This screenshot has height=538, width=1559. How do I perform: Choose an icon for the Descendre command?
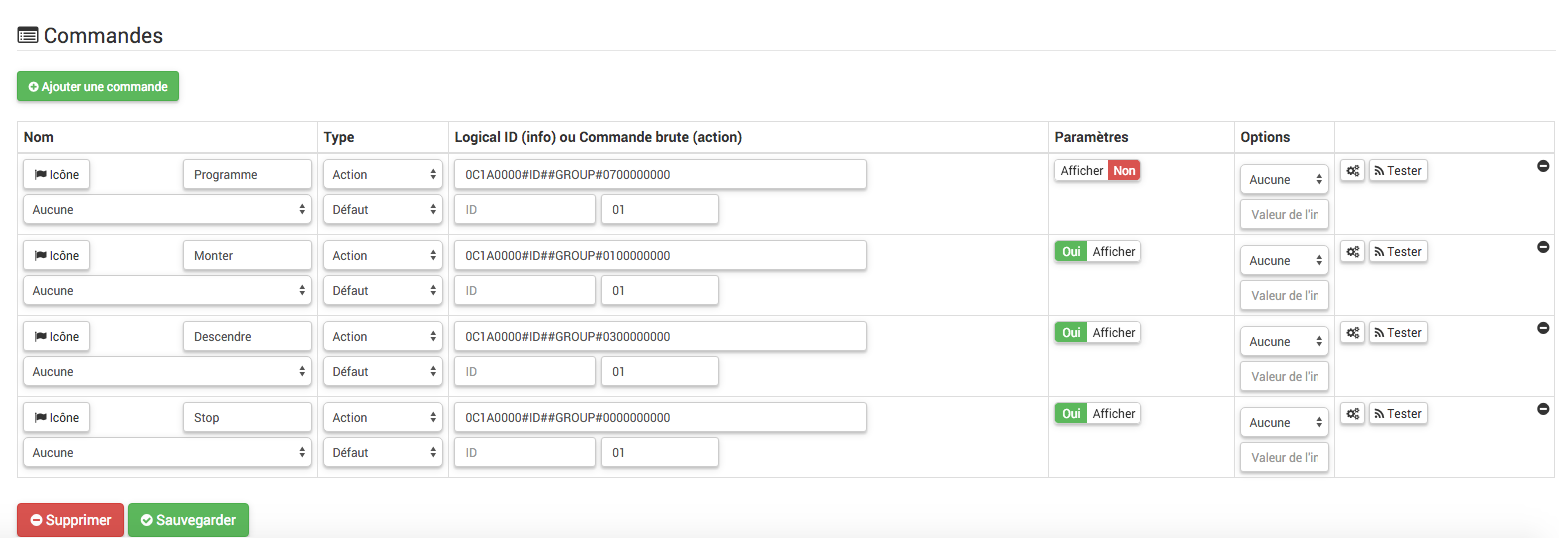click(56, 337)
